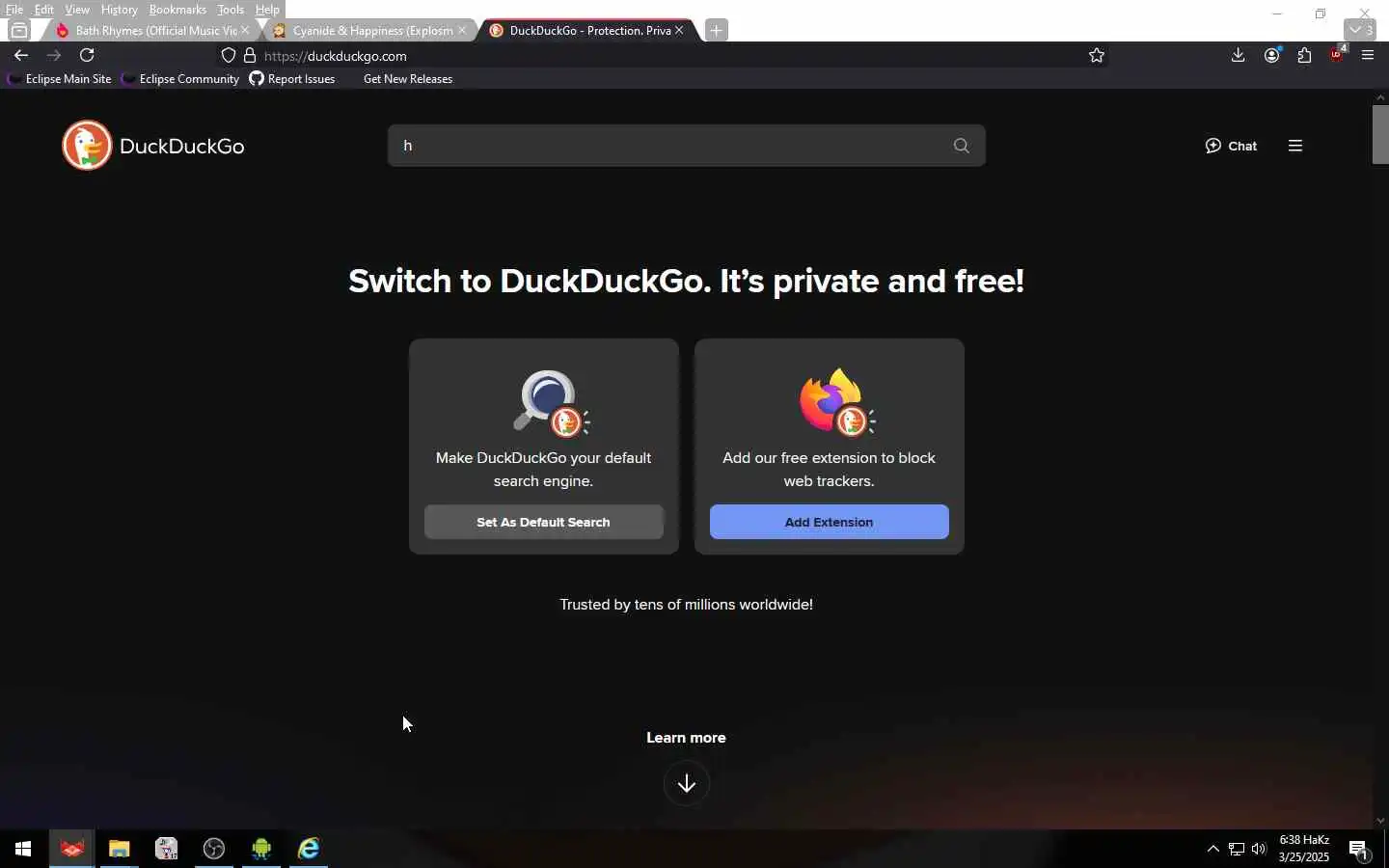Open Eclipse Main Site bookmark
The width and height of the screenshot is (1389, 868).
60,79
